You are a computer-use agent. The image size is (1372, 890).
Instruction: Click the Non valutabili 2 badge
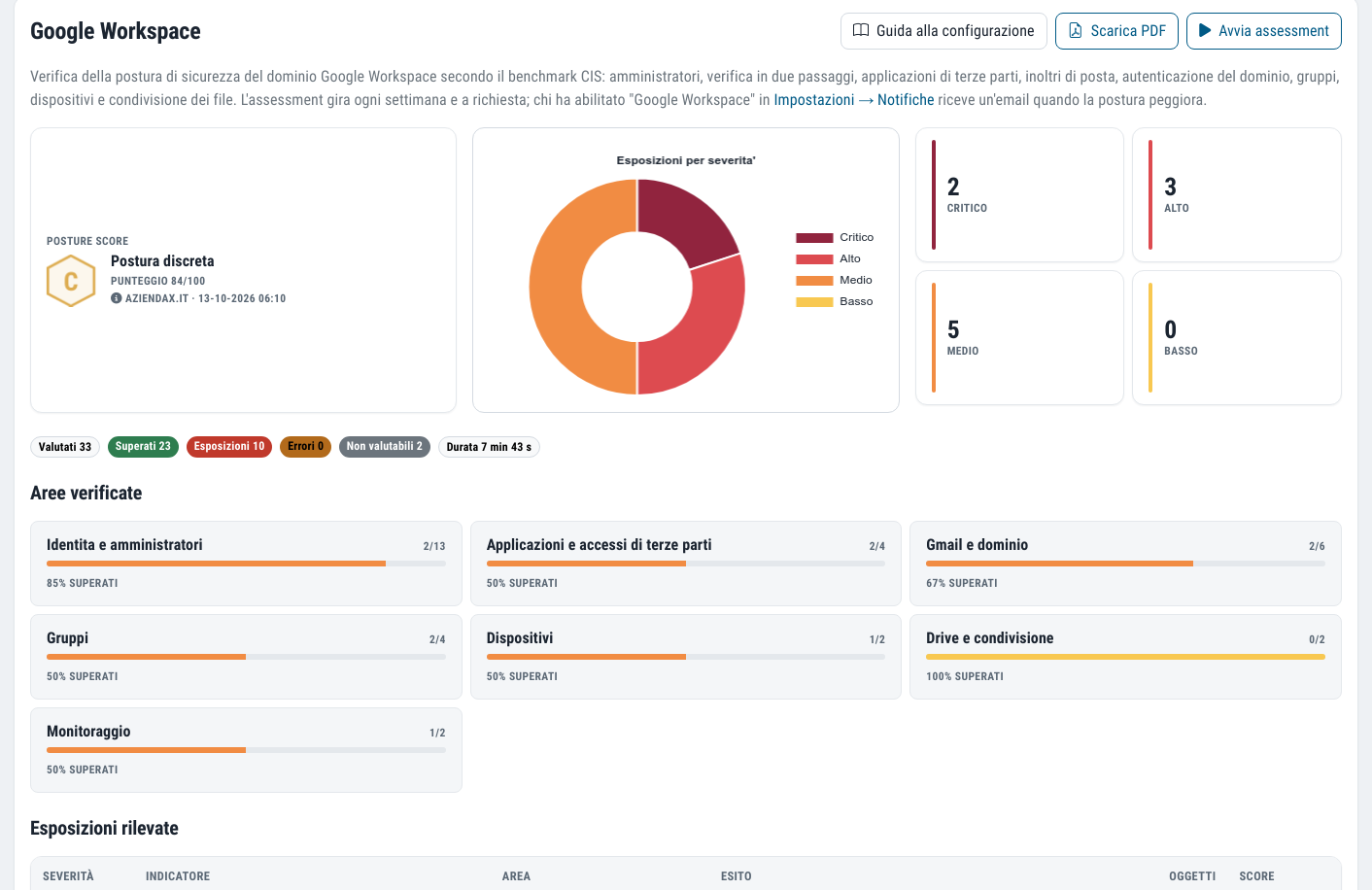[x=385, y=447]
